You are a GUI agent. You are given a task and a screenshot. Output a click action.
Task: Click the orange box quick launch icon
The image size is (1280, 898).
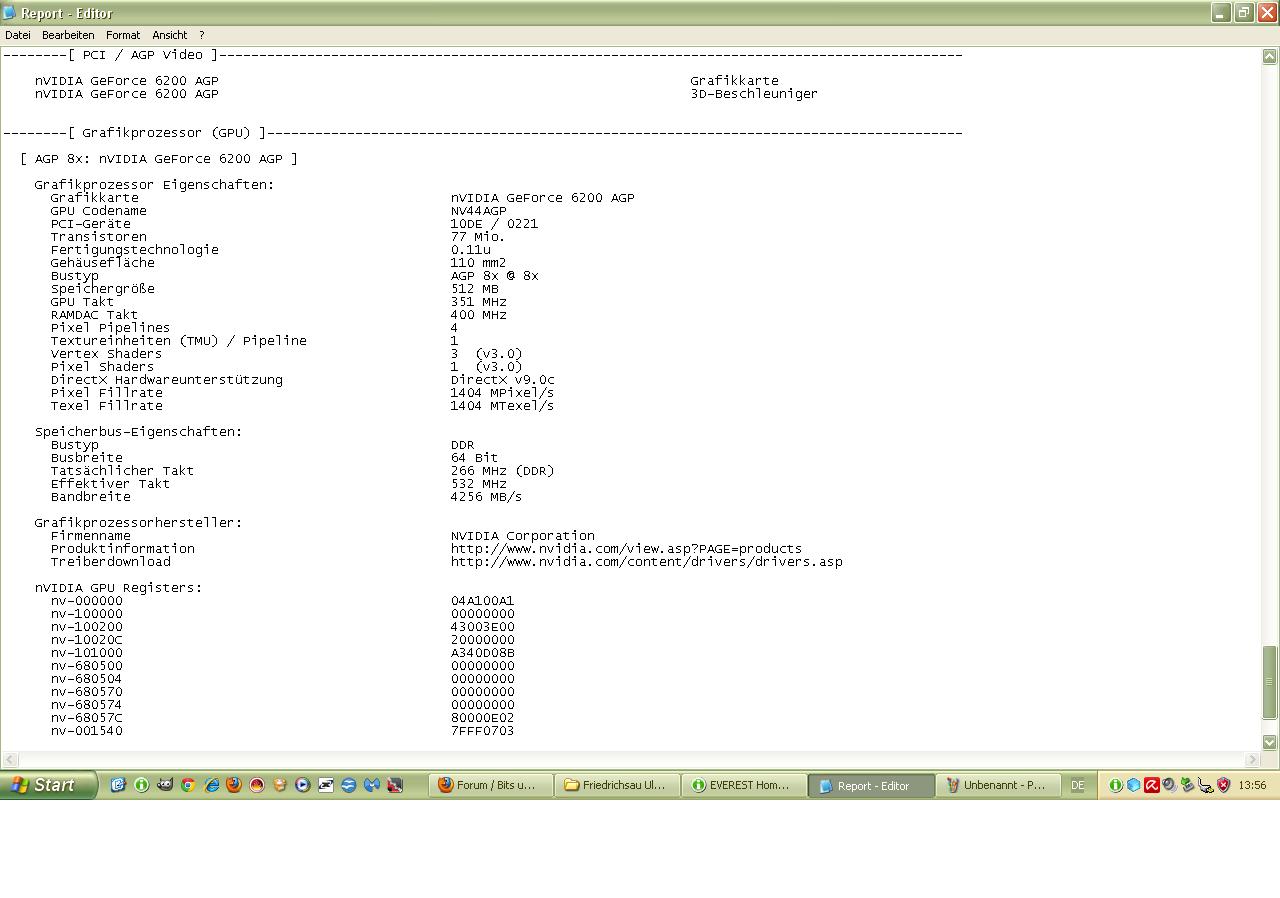point(280,785)
